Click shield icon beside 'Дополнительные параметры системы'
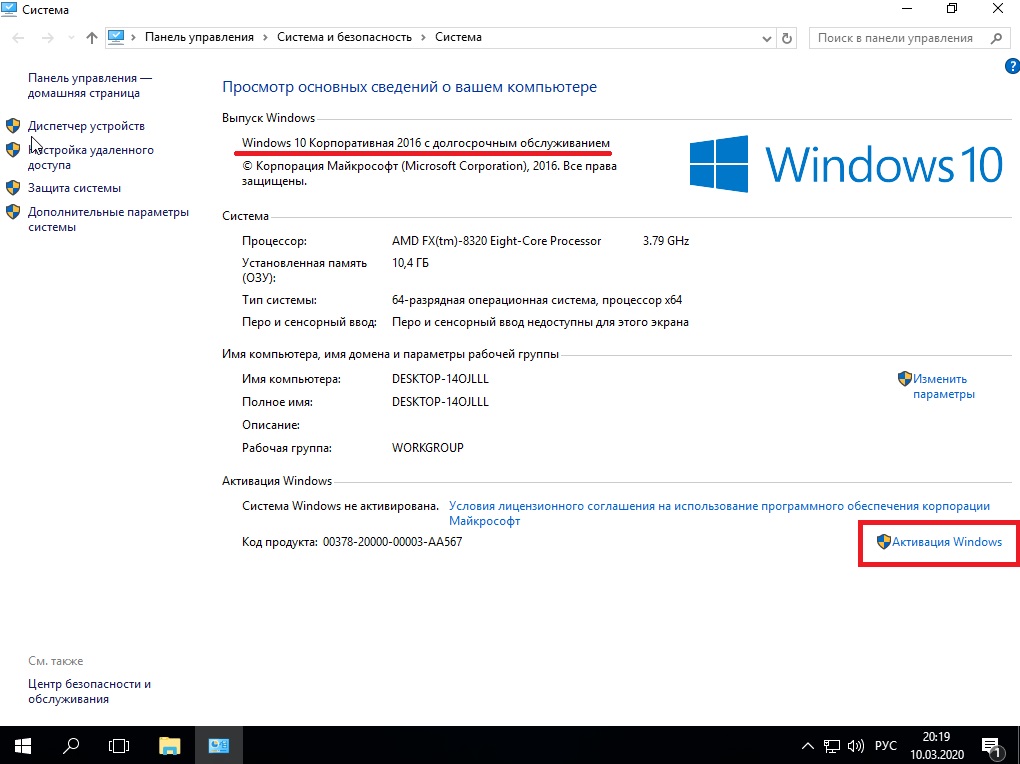 point(13,212)
